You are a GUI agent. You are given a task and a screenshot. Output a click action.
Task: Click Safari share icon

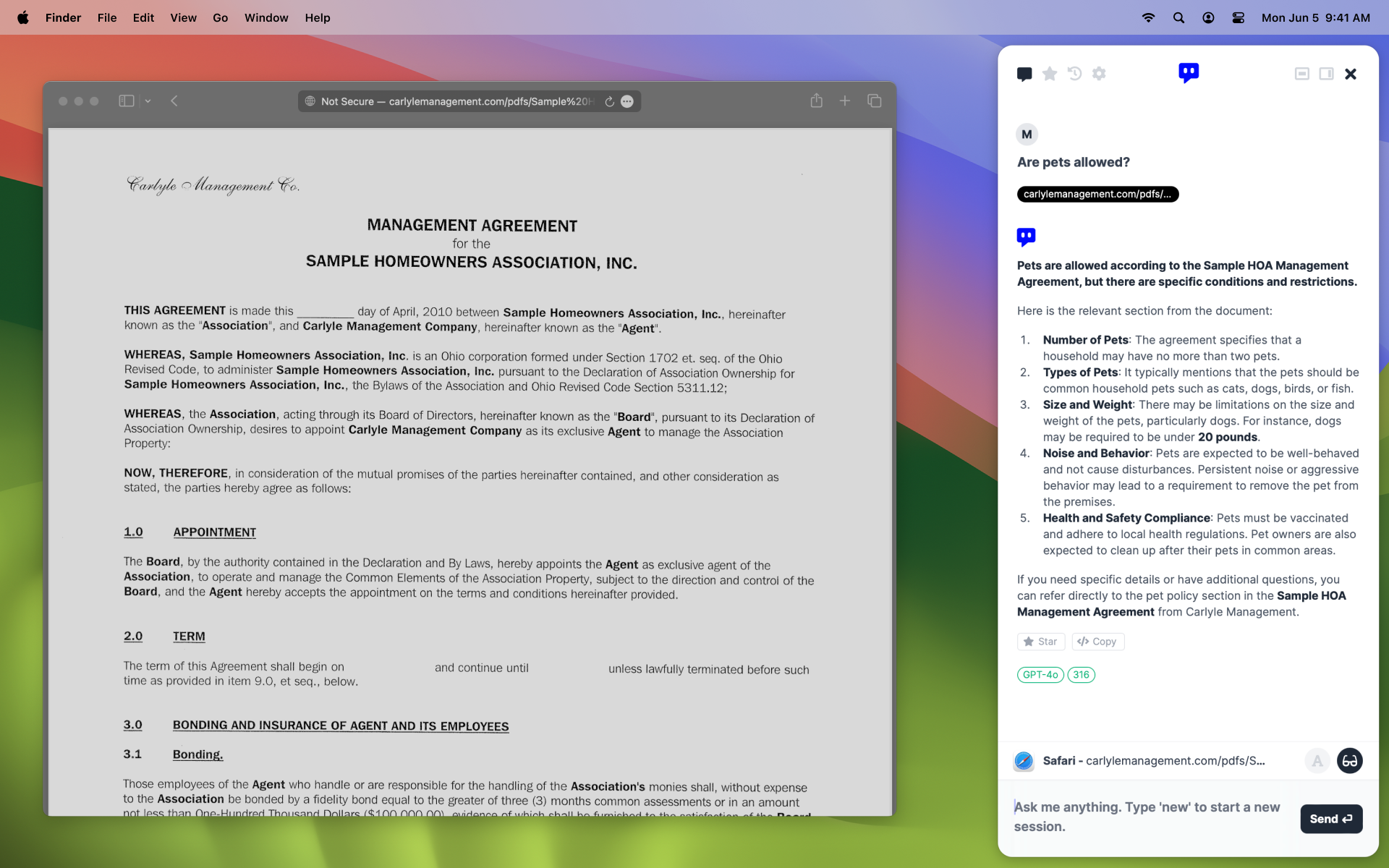817,101
